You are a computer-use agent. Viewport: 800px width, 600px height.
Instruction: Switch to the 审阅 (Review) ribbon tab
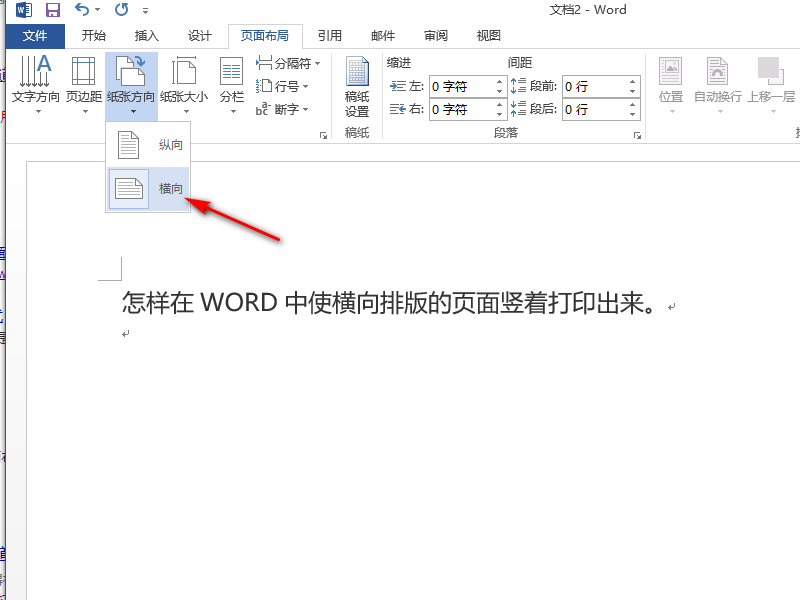435,35
